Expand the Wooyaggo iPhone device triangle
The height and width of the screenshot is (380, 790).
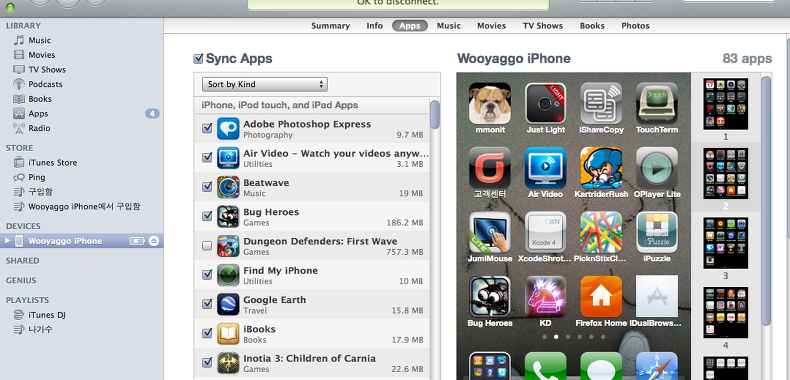tap(8, 241)
